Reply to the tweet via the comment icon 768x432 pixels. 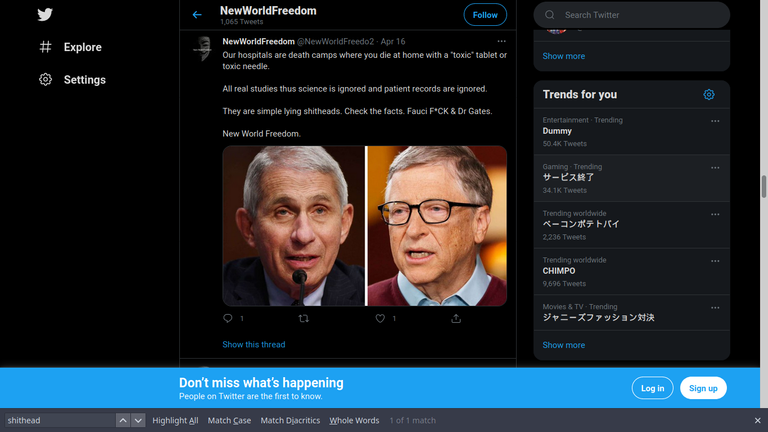(228, 318)
